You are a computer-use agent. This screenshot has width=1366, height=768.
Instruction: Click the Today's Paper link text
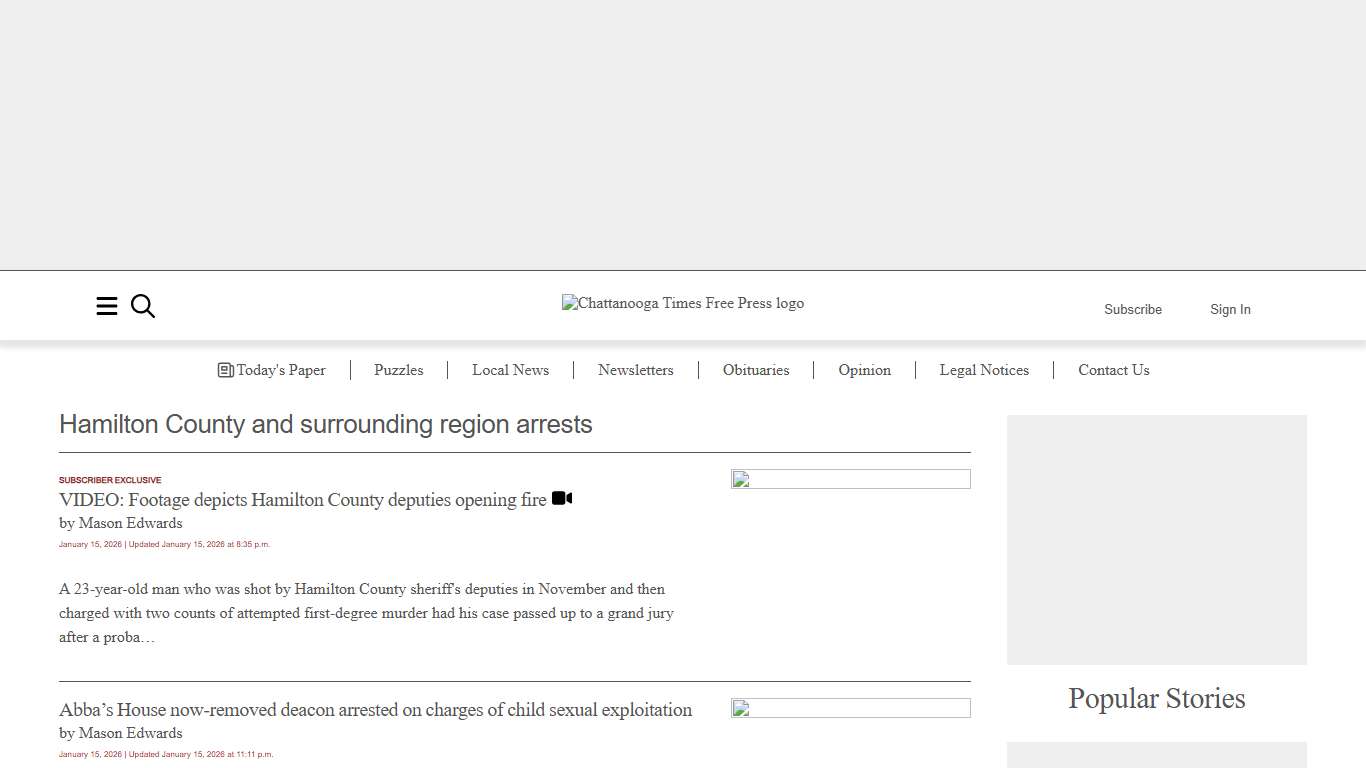point(281,370)
